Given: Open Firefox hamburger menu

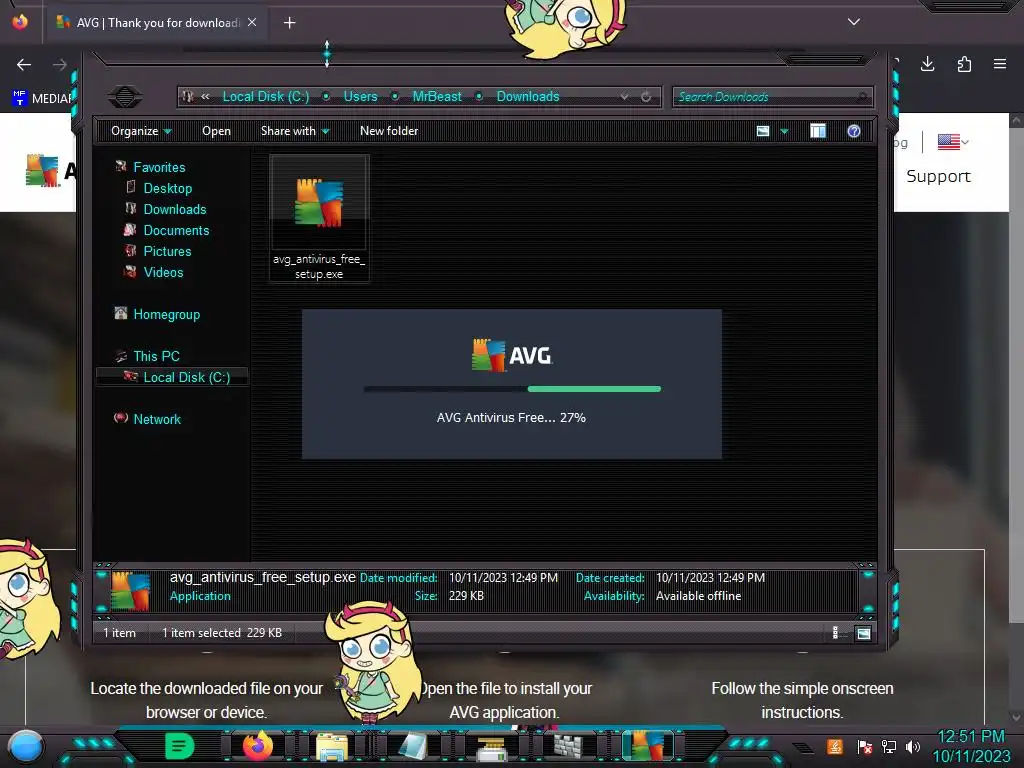Looking at the screenshot, I should click(1000, 64).
